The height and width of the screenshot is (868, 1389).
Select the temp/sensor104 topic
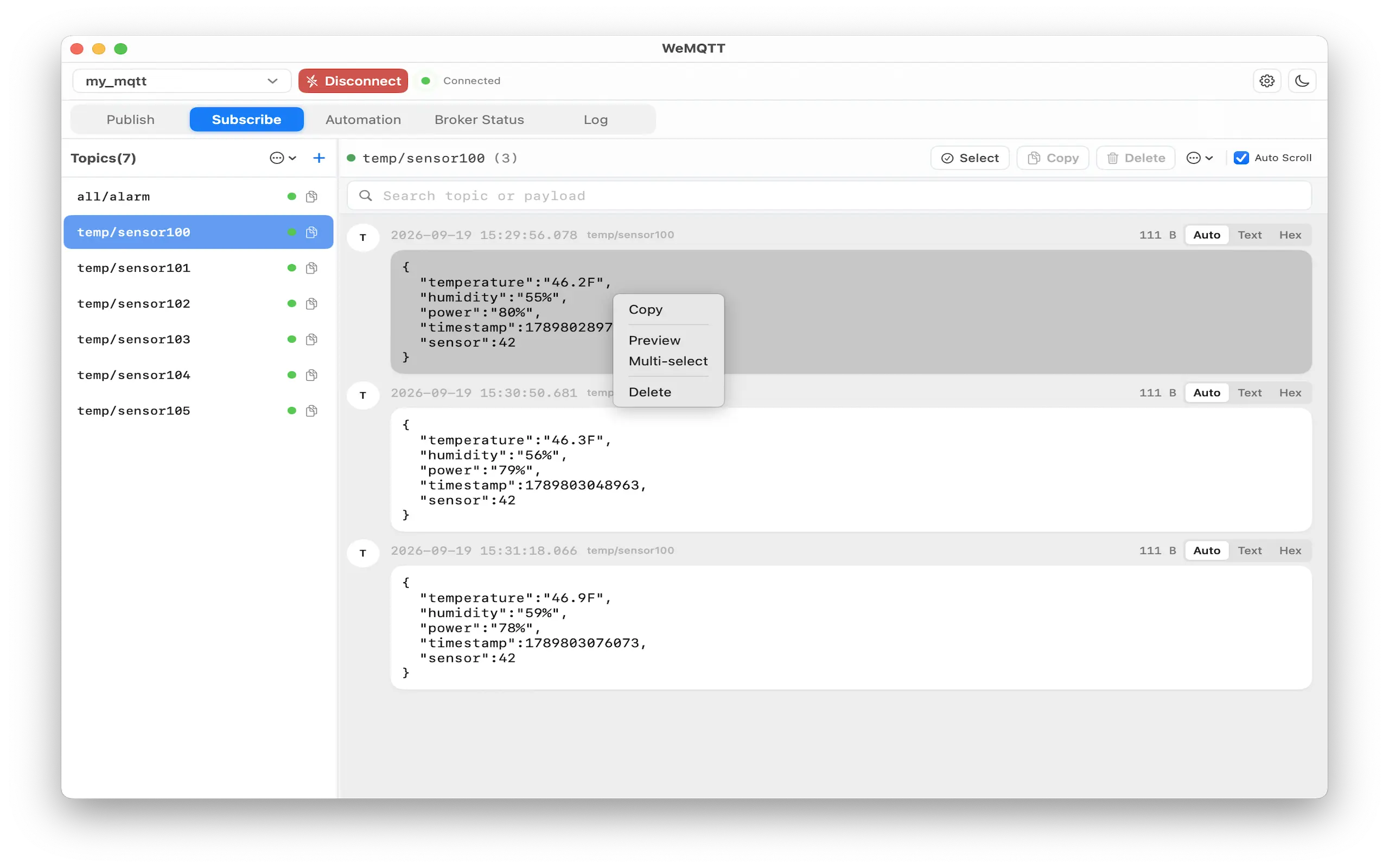click(198, 375)
